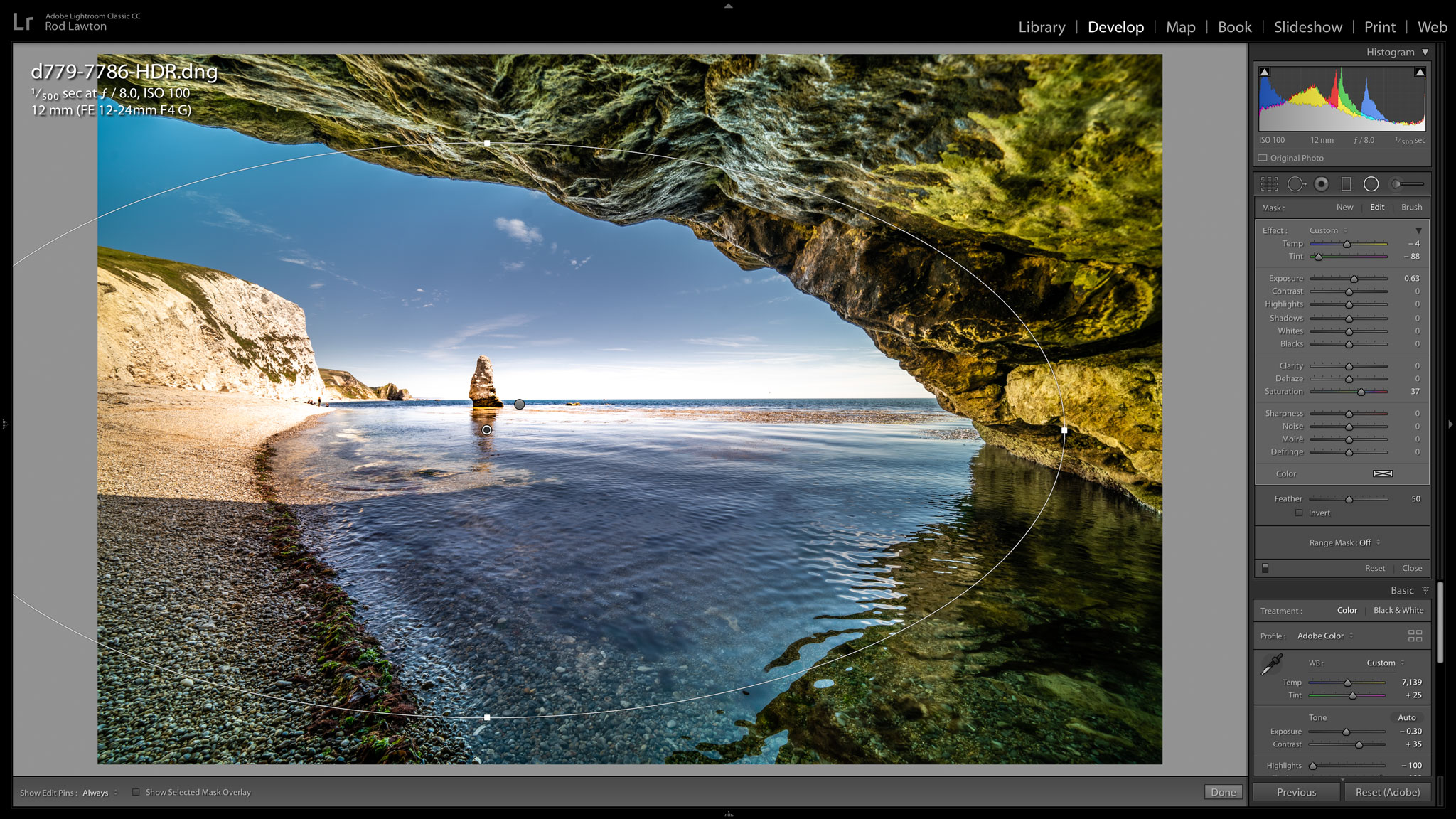The height and width of the screenshot is (819, 1456).
Task: Select the Radial Filter tool
Action: [x=1371, y=184]
